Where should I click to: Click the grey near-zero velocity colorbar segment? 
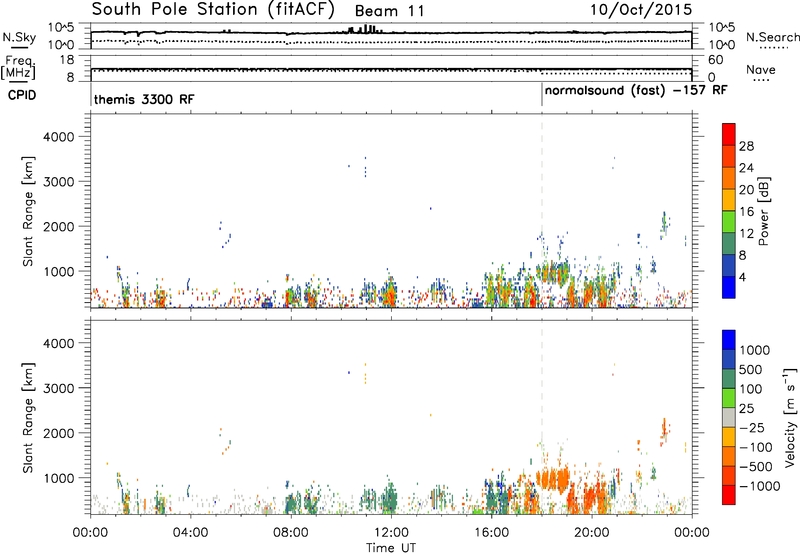click(x=729, y=418)
